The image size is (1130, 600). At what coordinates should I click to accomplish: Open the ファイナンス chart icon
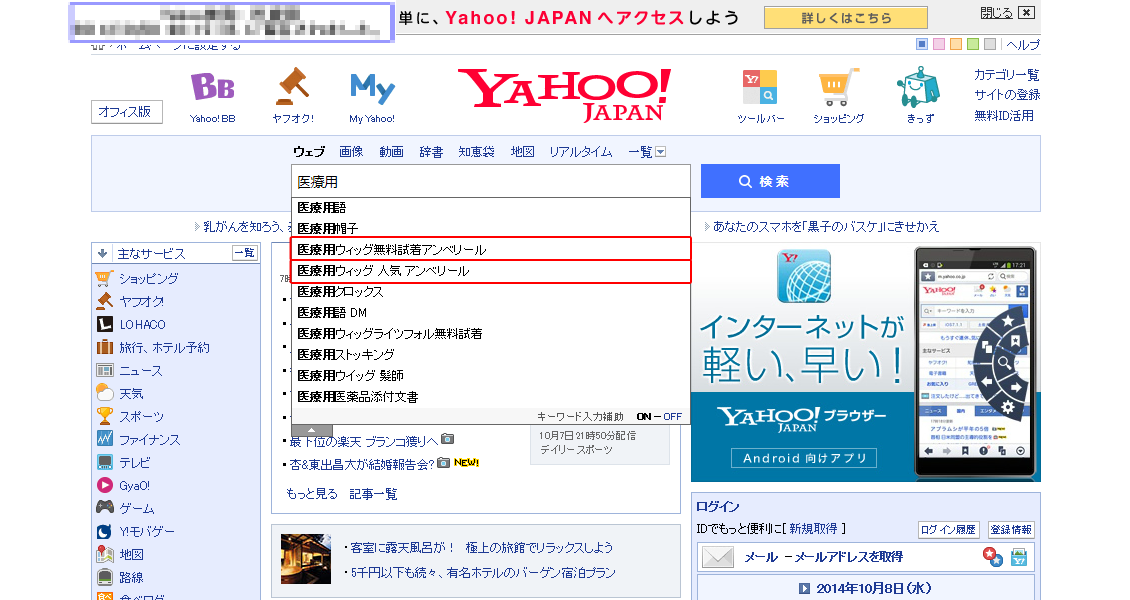click(x=104, y=439)
